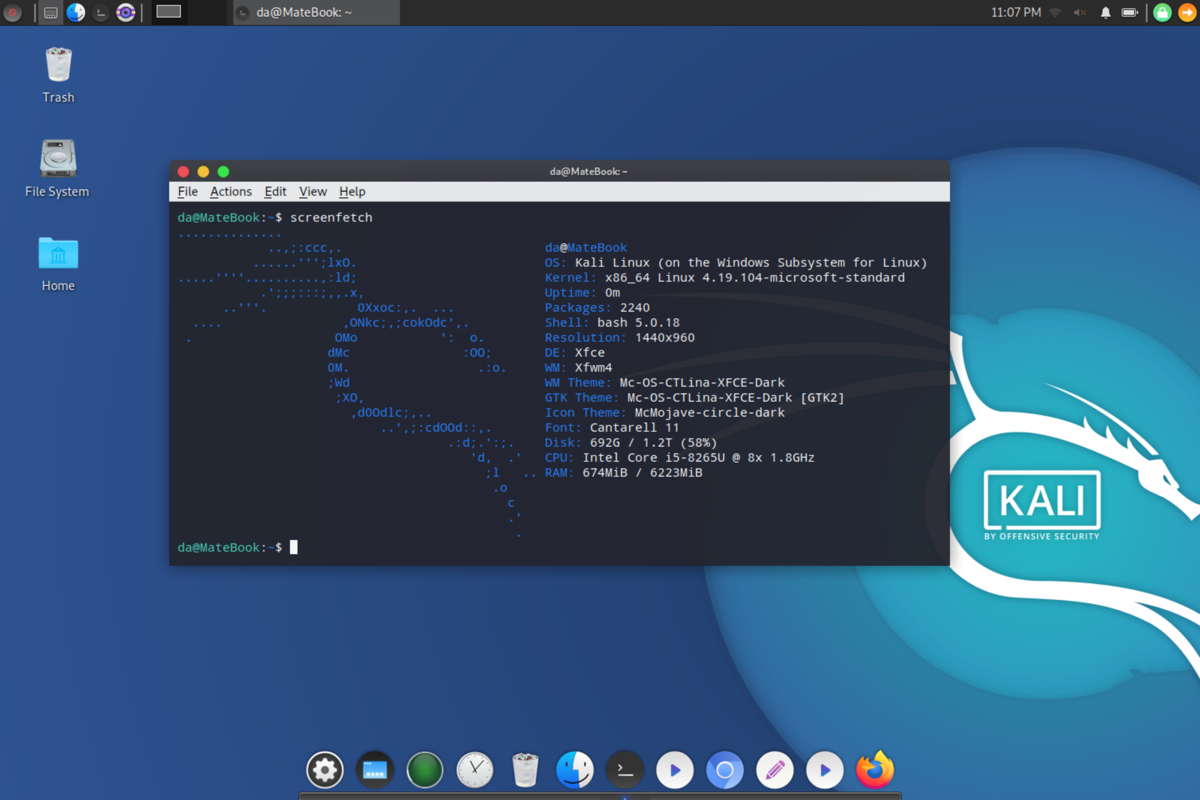The image size is (1200, 800).
Task: Open notifications bell in top panel
Action: pos(1105,13)
